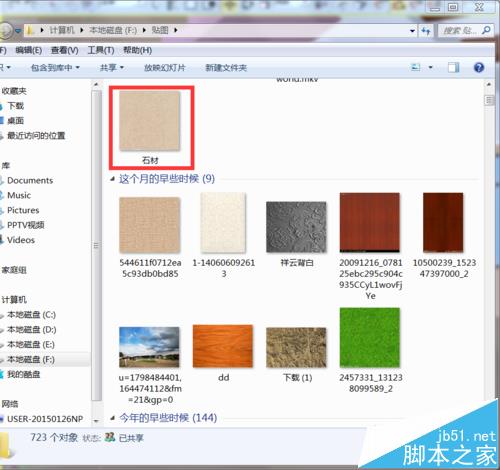Open 最近访问的位置 in the sidebar
Screen dimensions: 500x470
[x=36, y=135]
